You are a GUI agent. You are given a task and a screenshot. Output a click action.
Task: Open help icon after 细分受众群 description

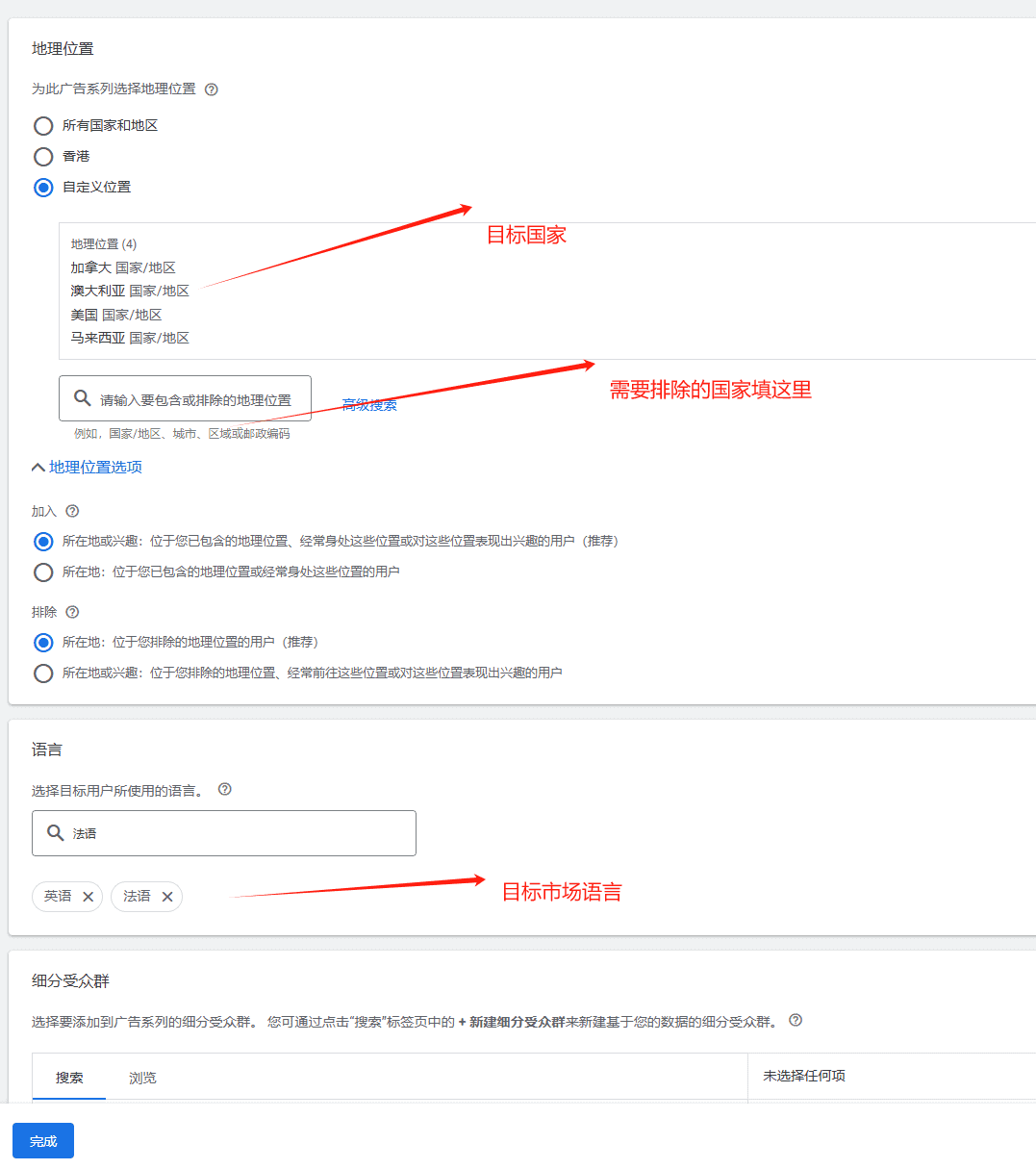click(796, 1021)
